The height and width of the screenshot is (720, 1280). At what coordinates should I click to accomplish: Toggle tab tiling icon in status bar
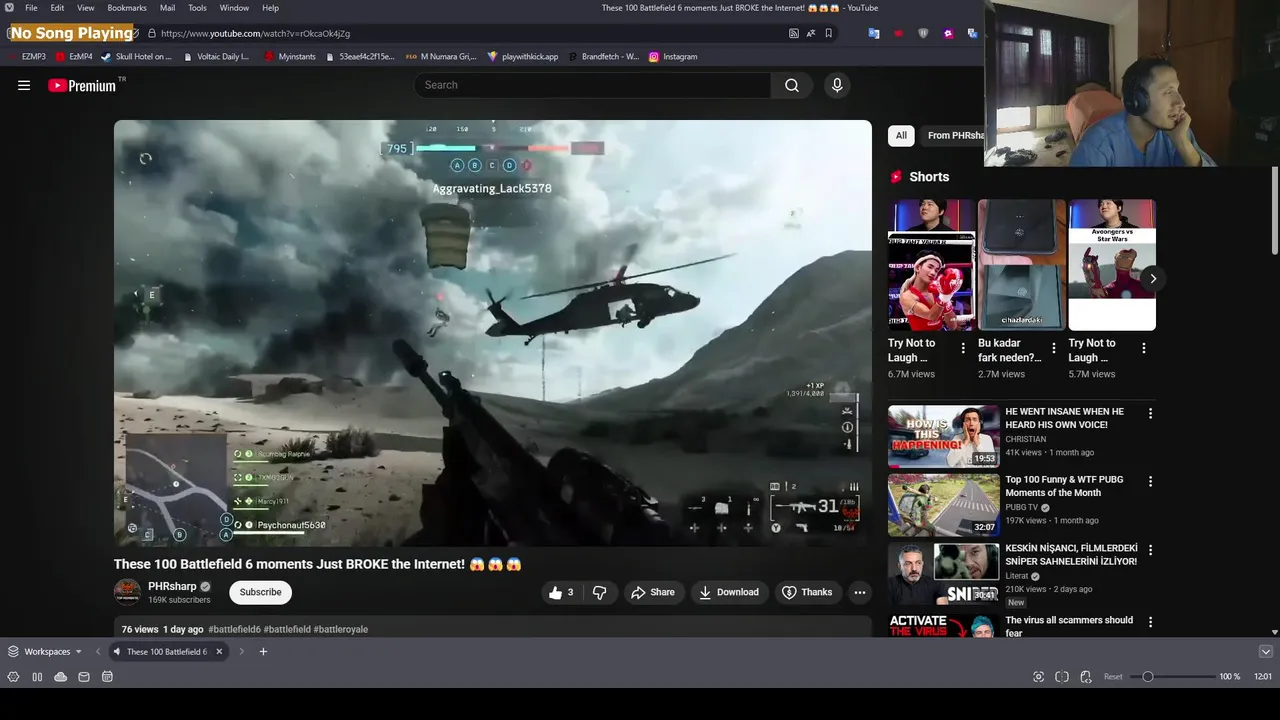click(1062, 677)
